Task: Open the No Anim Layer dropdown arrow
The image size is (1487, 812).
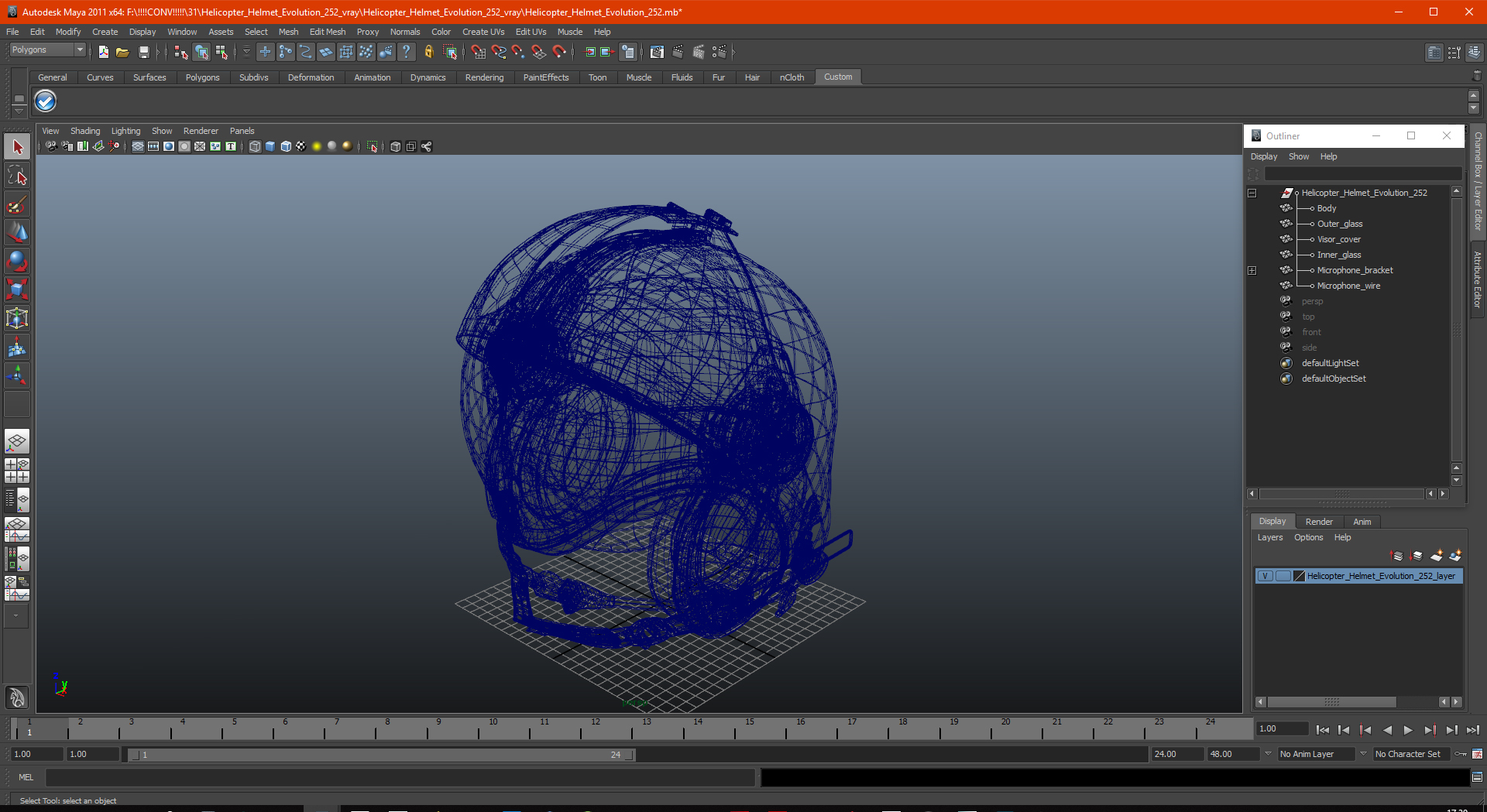Action: click(1268, 754)
